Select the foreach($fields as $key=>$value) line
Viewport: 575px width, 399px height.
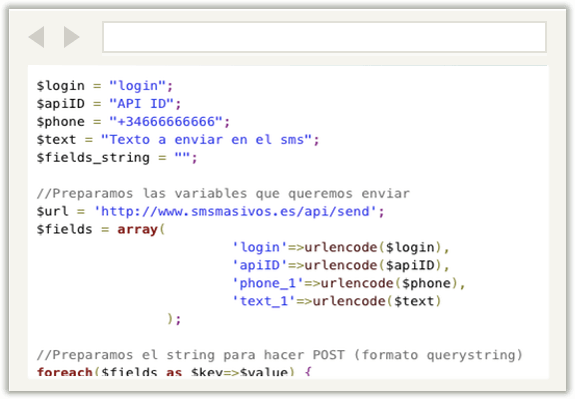tap(174, 372)
